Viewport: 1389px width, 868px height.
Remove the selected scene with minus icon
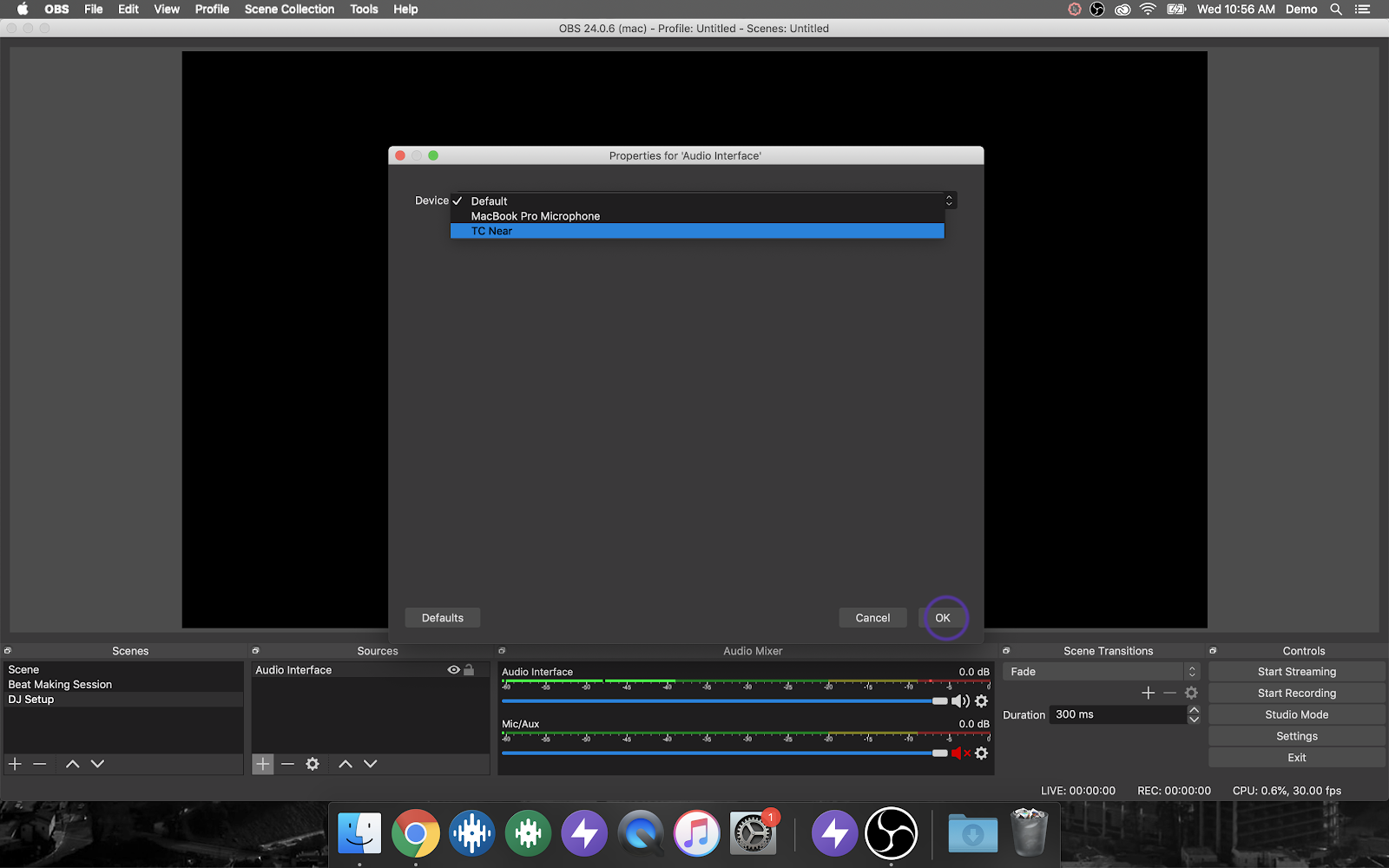tap(40, 764)
